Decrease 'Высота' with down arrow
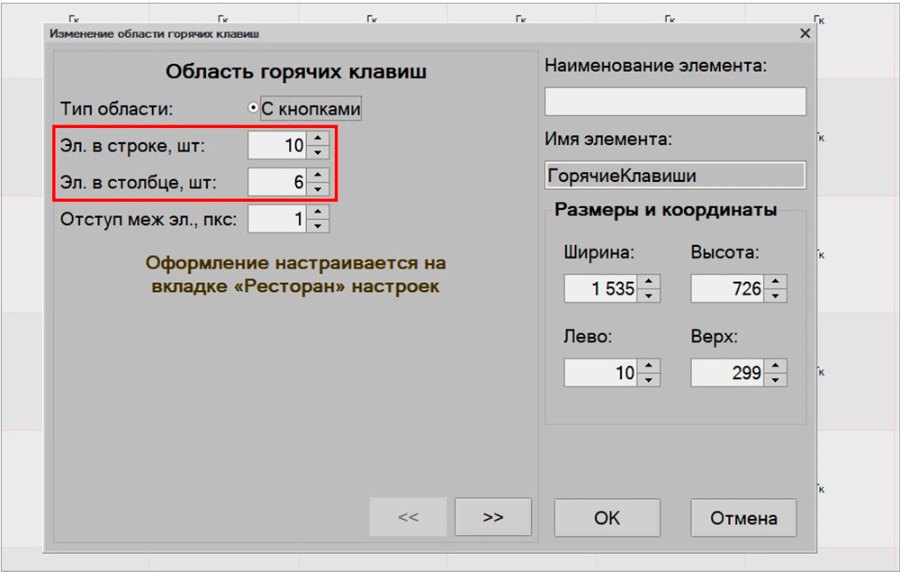The width and height of the screenshot is (900, 572). pos(775,295)
